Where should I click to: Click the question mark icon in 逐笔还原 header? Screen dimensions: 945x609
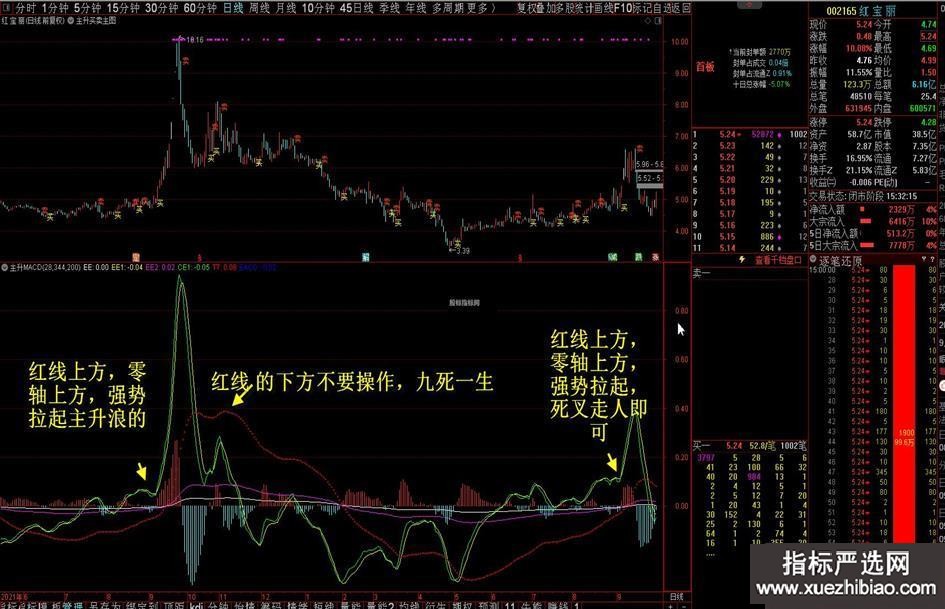(934, 259)
